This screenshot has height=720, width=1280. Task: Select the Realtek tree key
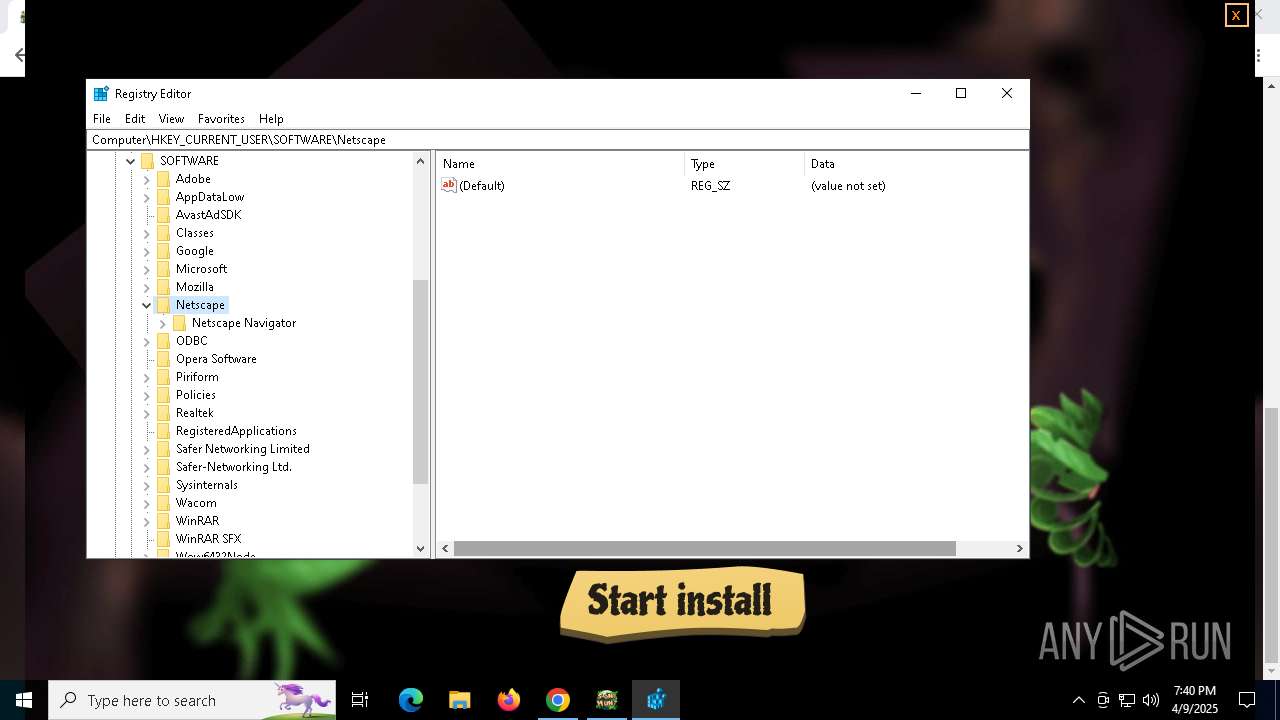point(195,413)
